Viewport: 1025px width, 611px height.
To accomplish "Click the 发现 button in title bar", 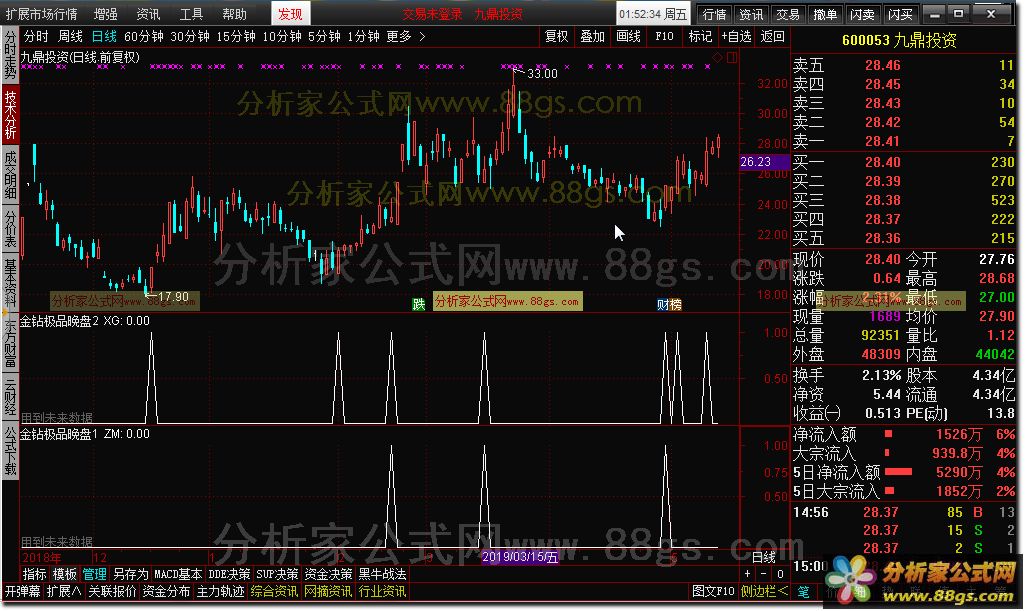I will click(x=290, y=14).
